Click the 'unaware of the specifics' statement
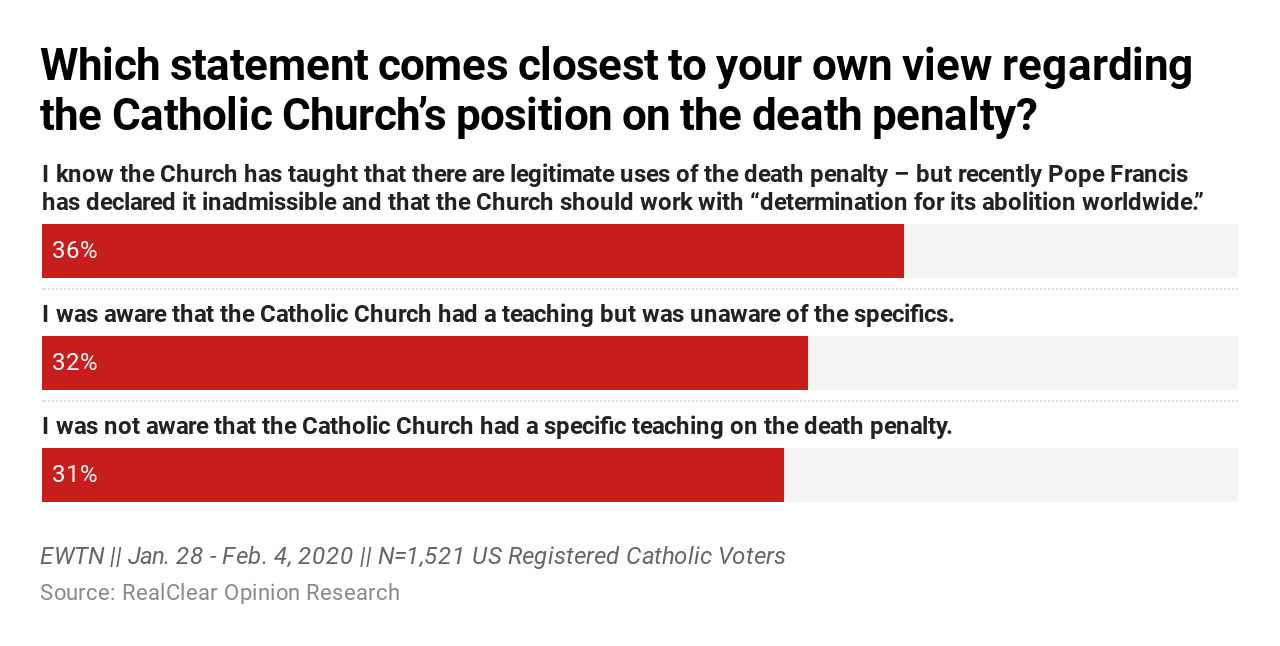 tap(498, 314)
